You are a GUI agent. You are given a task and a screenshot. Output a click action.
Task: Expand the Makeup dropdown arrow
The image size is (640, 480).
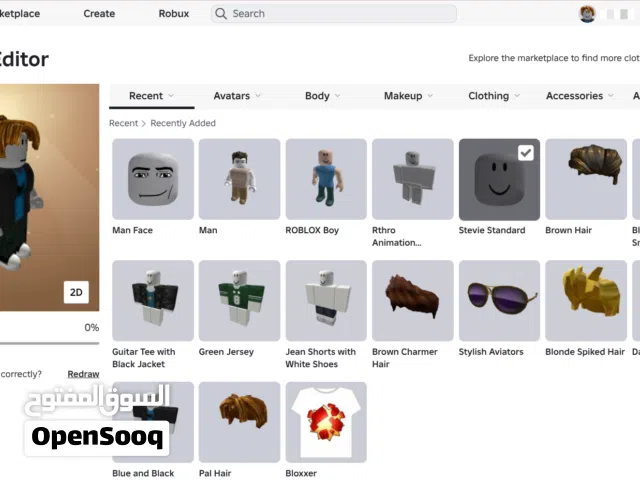pyautogui.click(x=430, y=96)
